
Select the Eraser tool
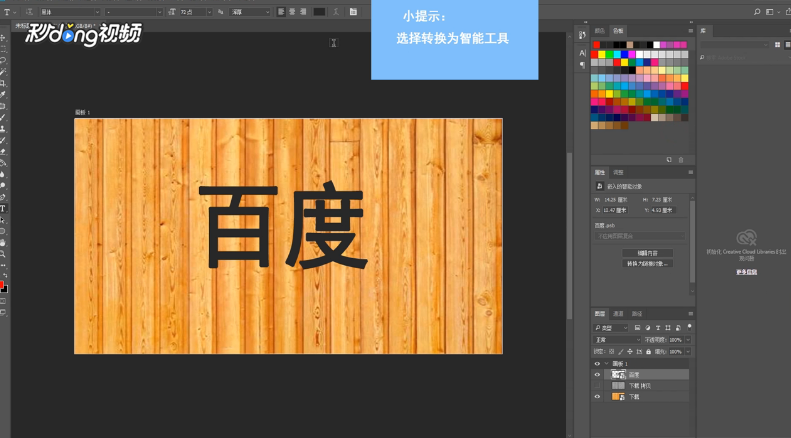pos(3,151)
